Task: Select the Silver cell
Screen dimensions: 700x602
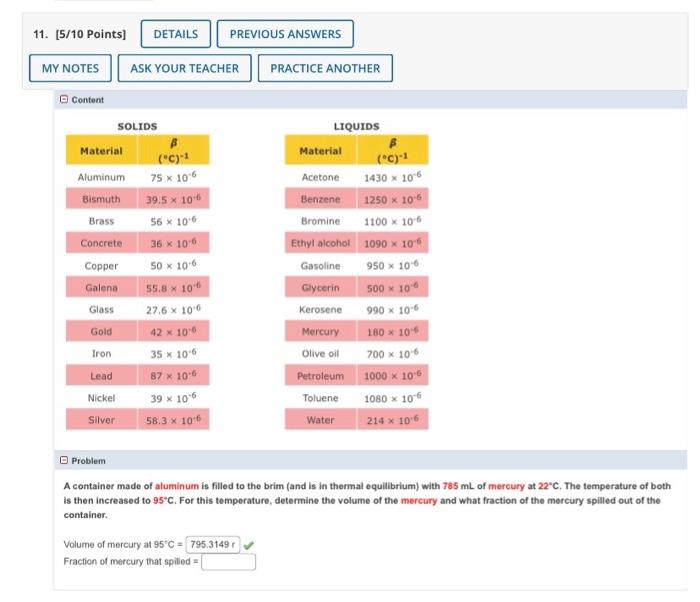Action: click(101, 420)
